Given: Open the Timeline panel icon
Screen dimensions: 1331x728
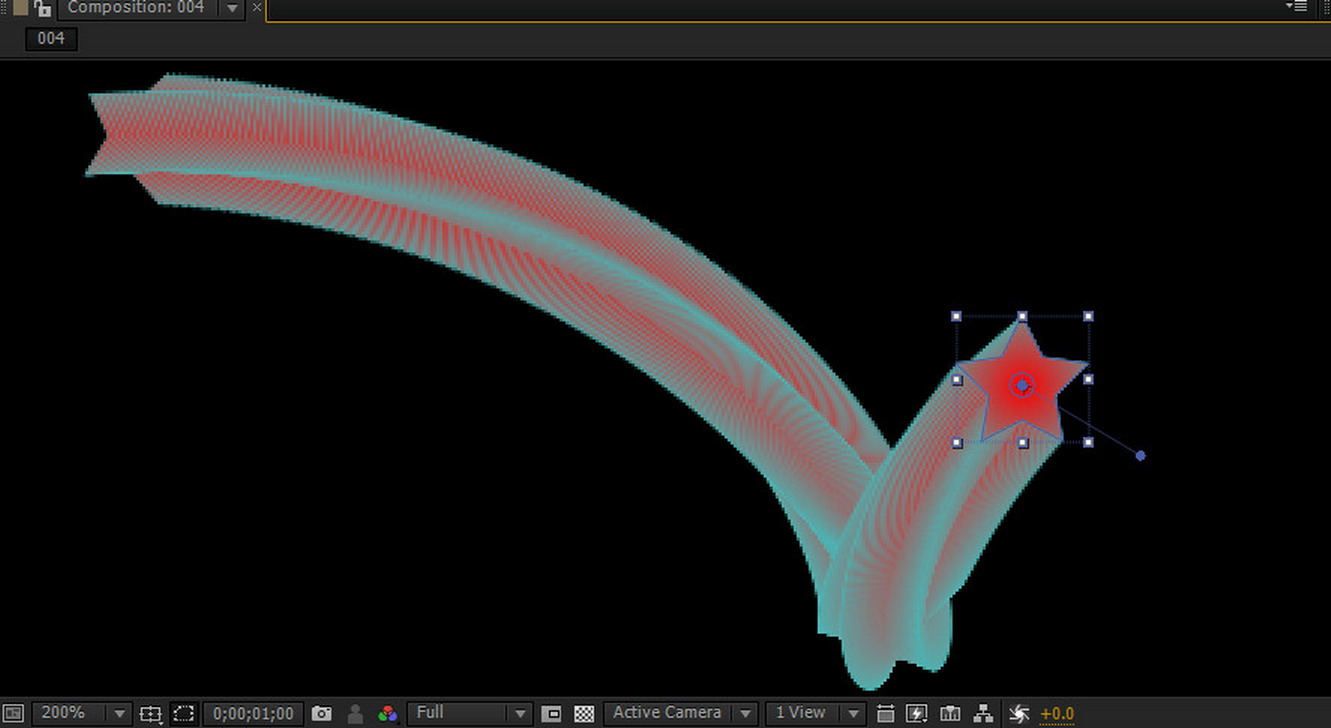Looking at the screenshot, I should pyautogui.click(x=950, y=713).
